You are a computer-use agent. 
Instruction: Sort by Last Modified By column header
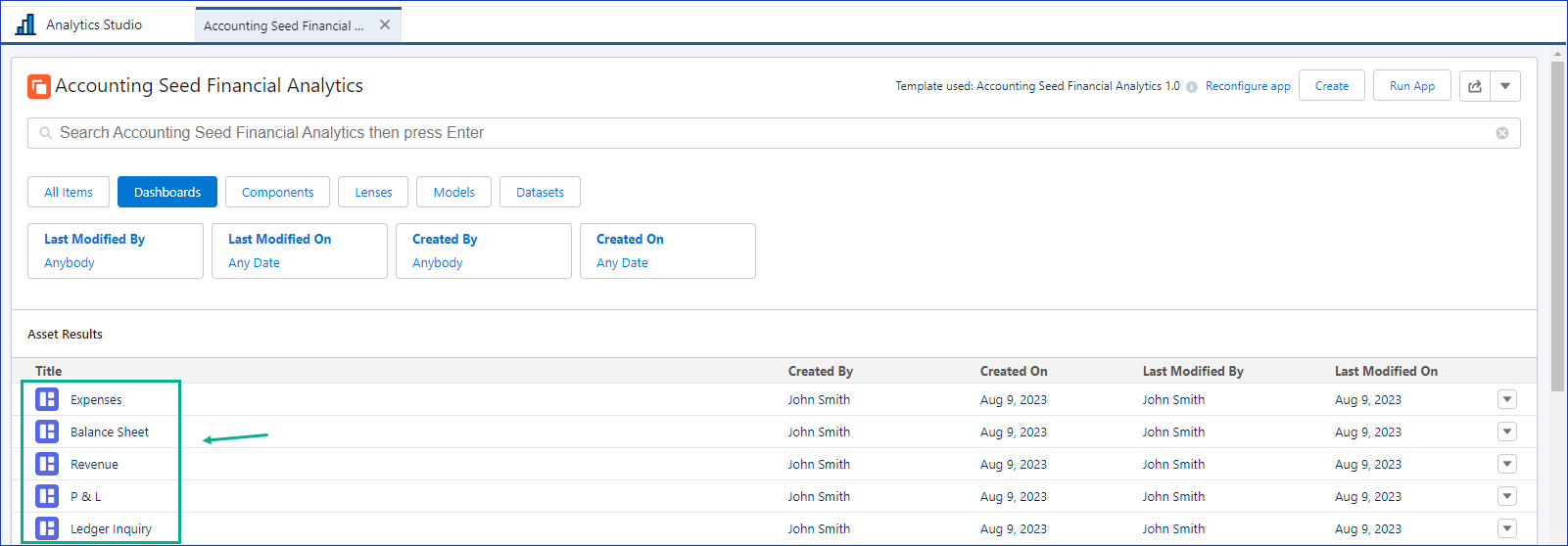tap(1193, 371)
